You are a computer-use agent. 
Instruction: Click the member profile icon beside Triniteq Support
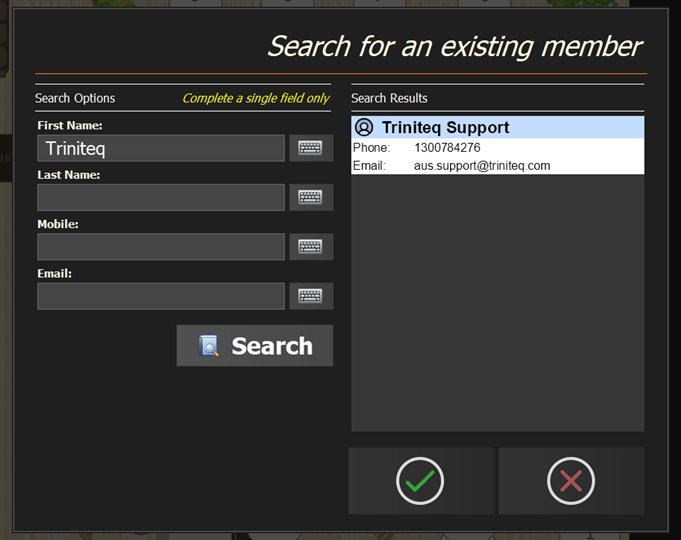(x=364, y=127)
